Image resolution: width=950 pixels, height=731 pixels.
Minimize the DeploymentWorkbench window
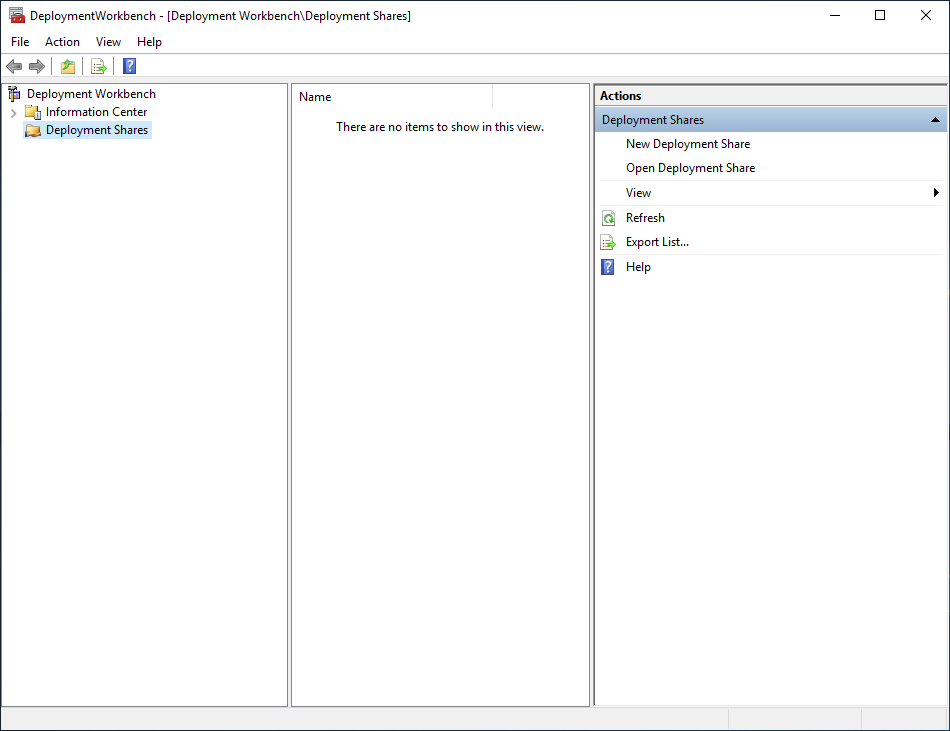click(x=835, y=15)
